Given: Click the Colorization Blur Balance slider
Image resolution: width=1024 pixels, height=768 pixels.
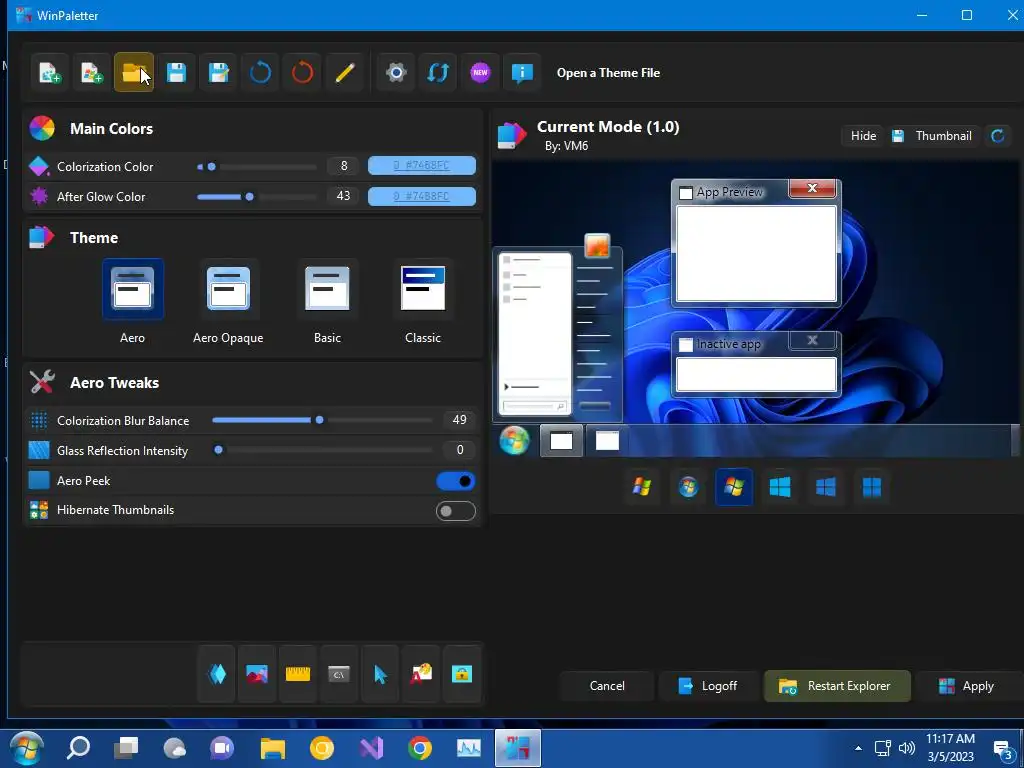Looking at the screenshot, I should (x=322, y=420).
